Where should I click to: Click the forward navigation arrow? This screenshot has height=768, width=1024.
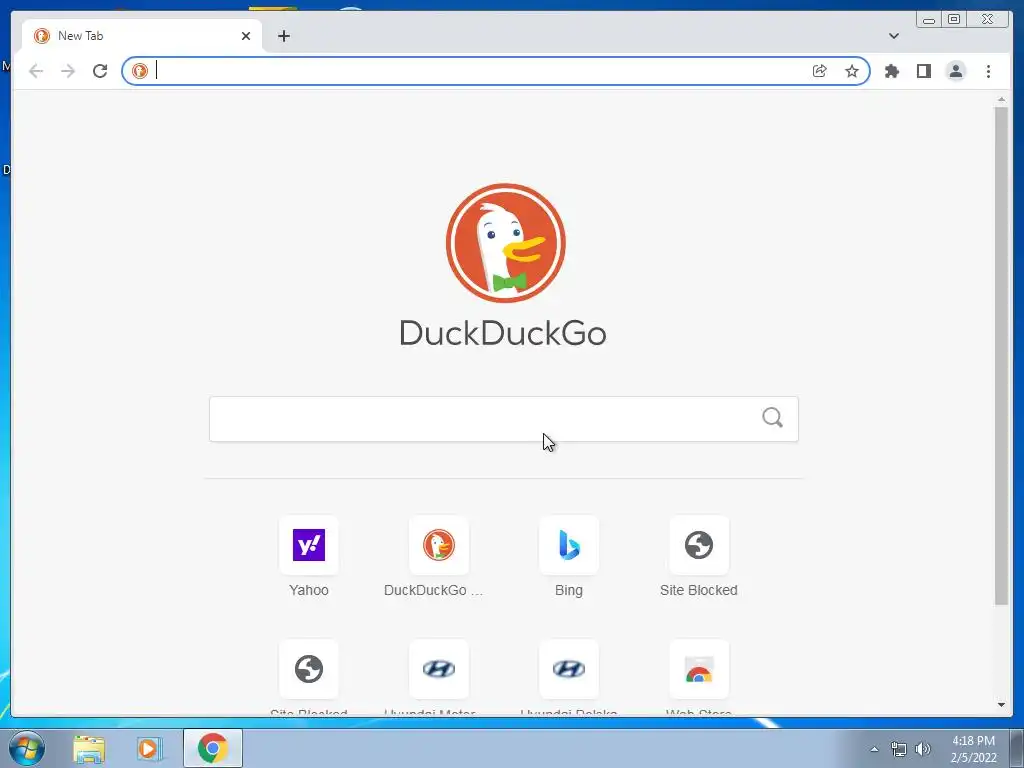coord(68,71)
